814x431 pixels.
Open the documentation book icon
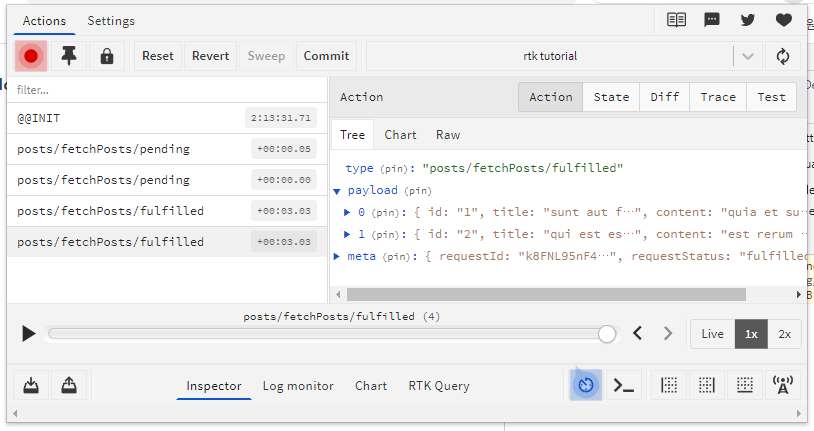677,20
